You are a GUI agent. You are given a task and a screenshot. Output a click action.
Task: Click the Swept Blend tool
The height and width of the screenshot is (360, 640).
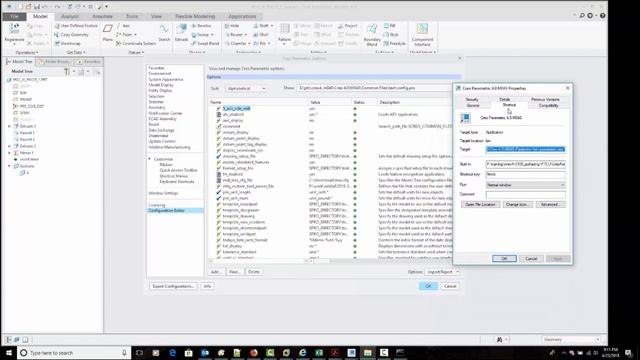(x=205, y=43)
